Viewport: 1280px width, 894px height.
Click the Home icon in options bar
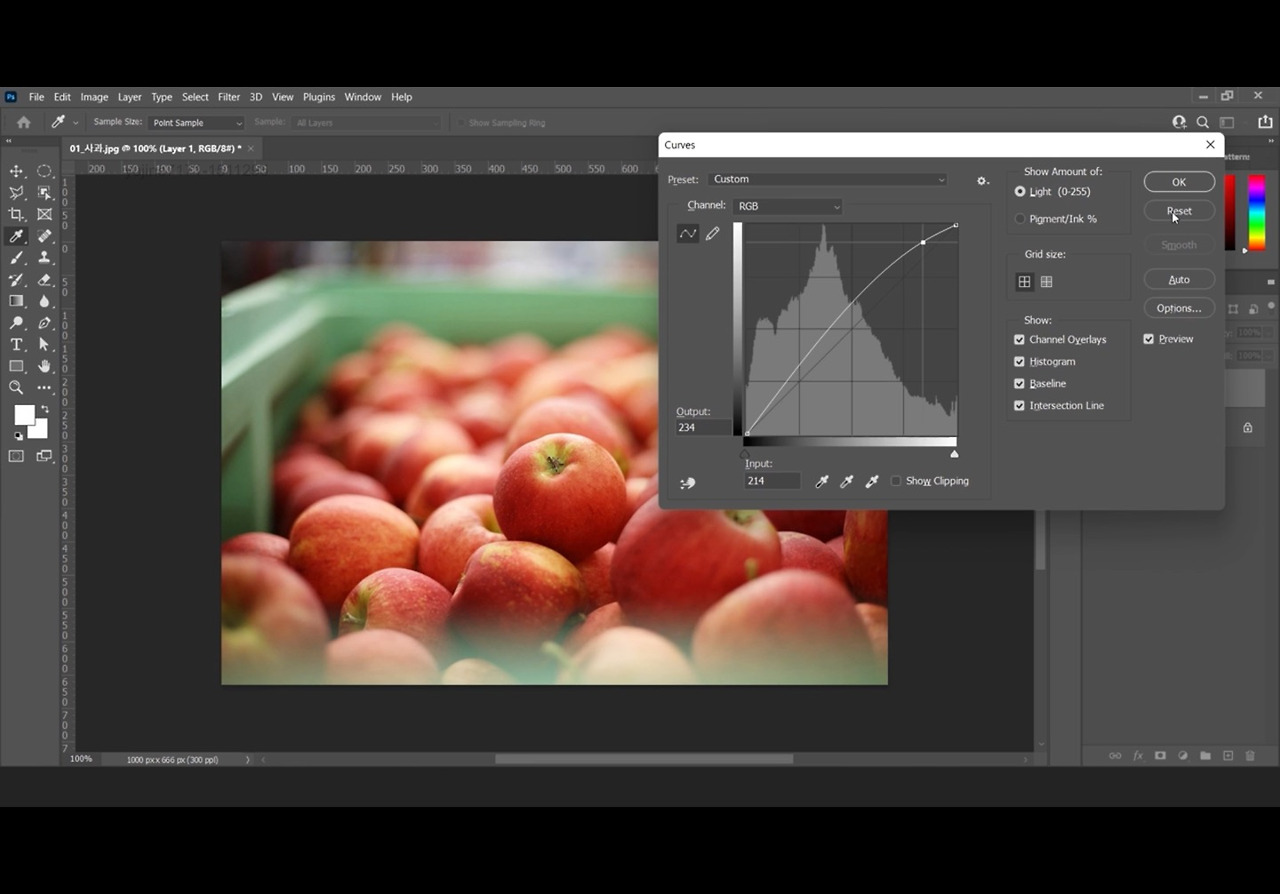(24, 122)
